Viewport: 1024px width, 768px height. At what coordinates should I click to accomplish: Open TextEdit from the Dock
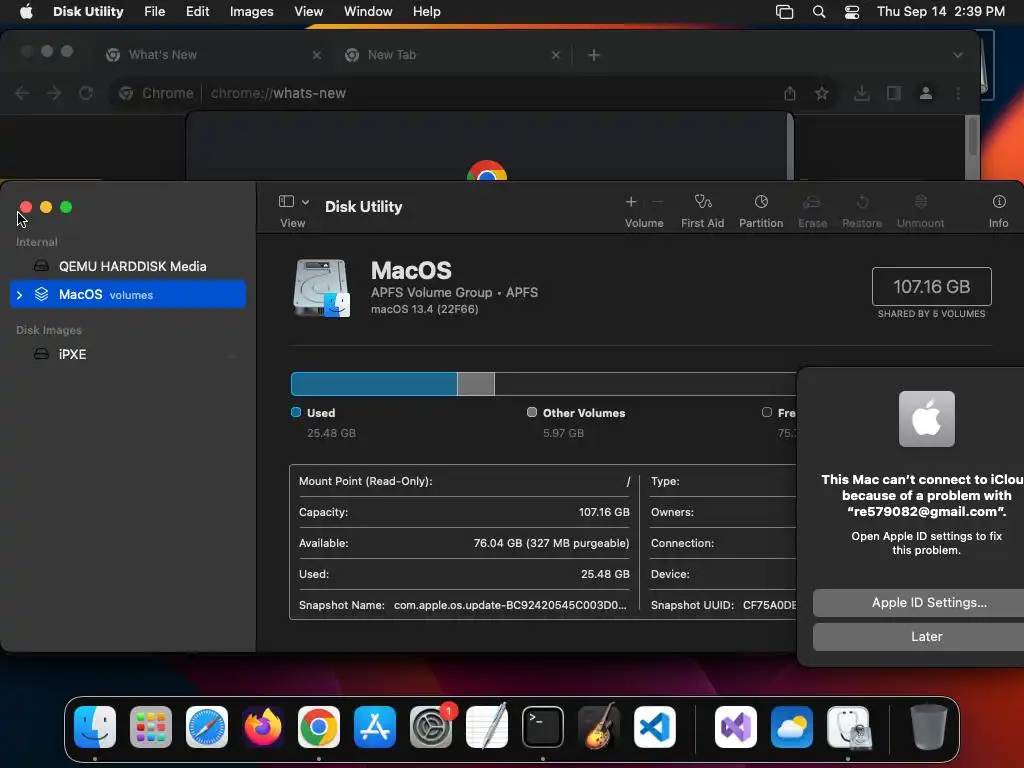point(487,727)
